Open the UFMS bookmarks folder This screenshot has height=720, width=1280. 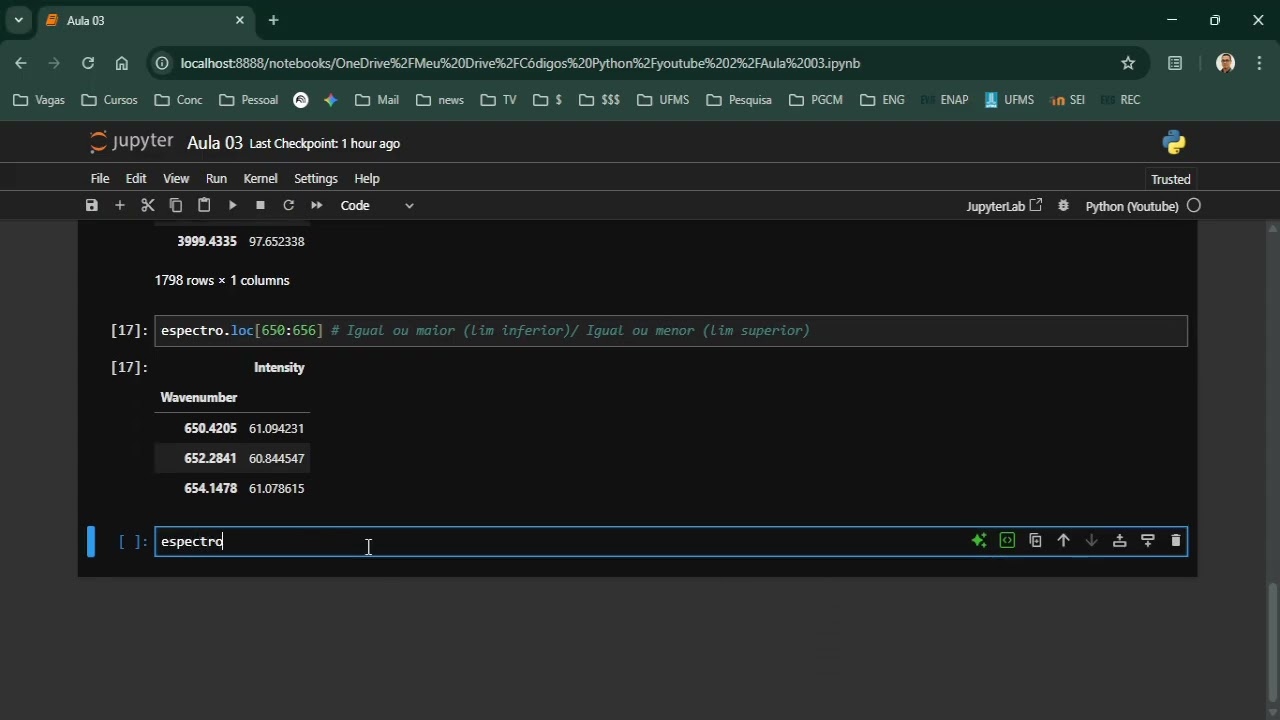(x=662, y=100)
